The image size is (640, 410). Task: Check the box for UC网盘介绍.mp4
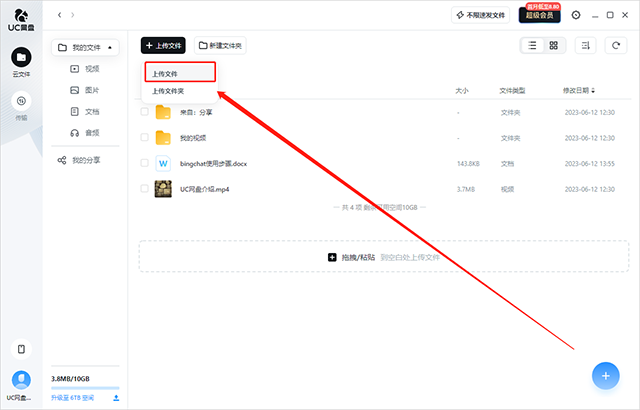(145, 188)
